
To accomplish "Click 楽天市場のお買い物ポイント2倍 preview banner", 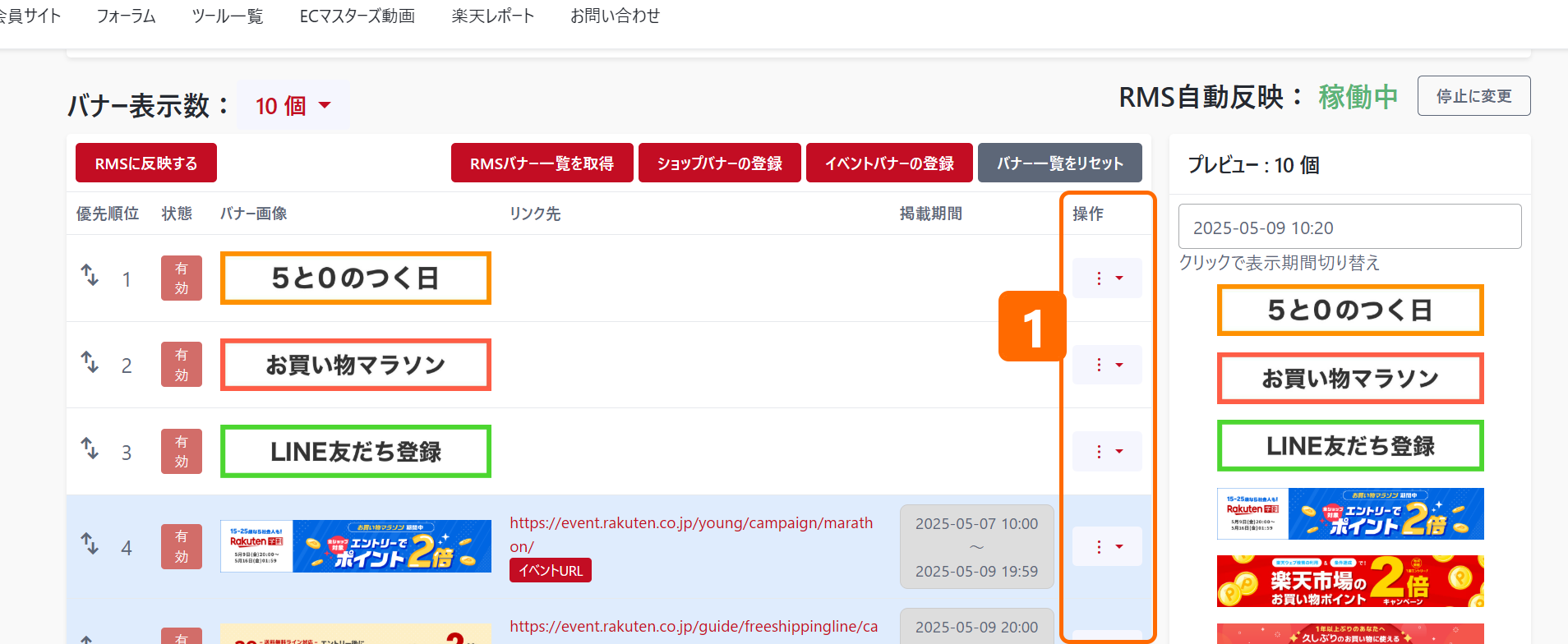I will [1350, 582].
